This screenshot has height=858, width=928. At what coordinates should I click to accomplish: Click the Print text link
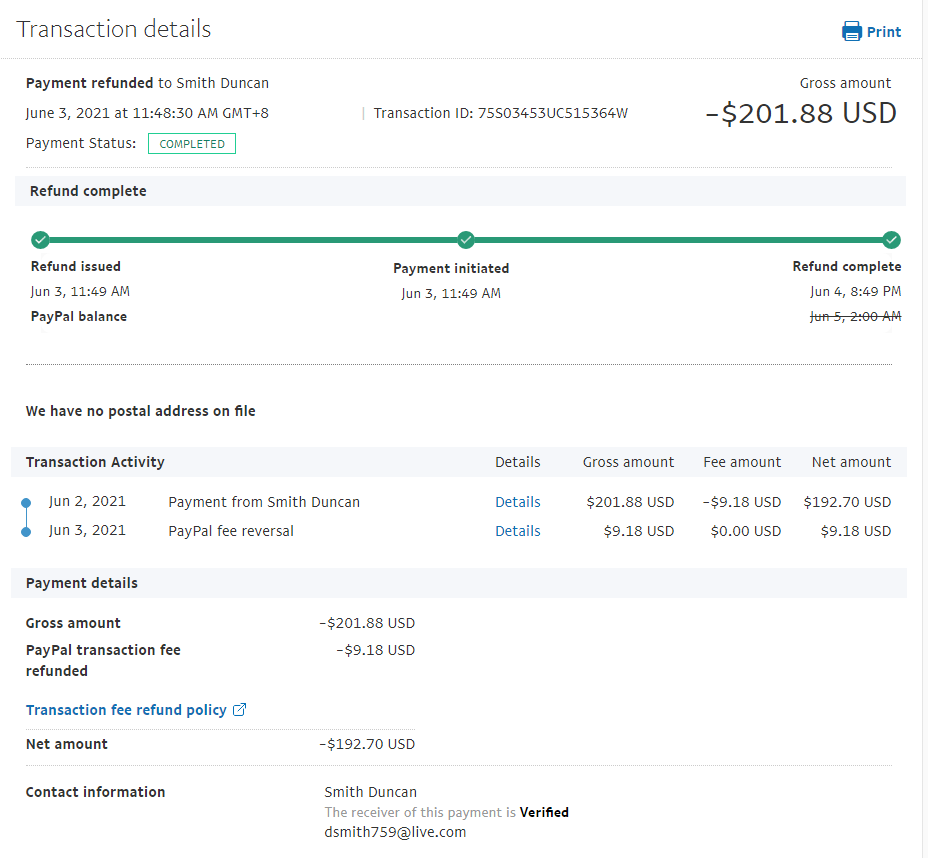pyautogui.click(x=884, y=32)
